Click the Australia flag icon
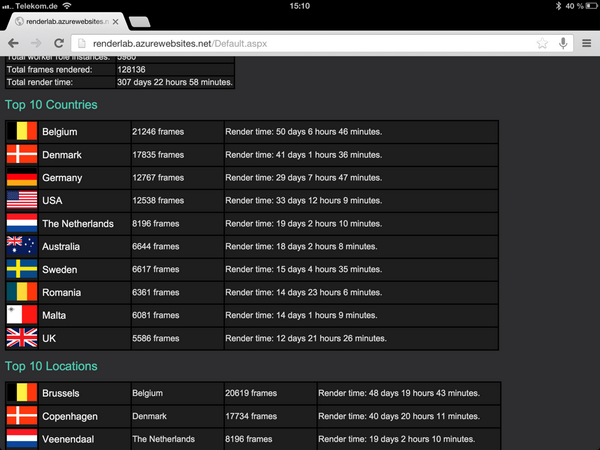600x450 pixels. click(22, 246)
